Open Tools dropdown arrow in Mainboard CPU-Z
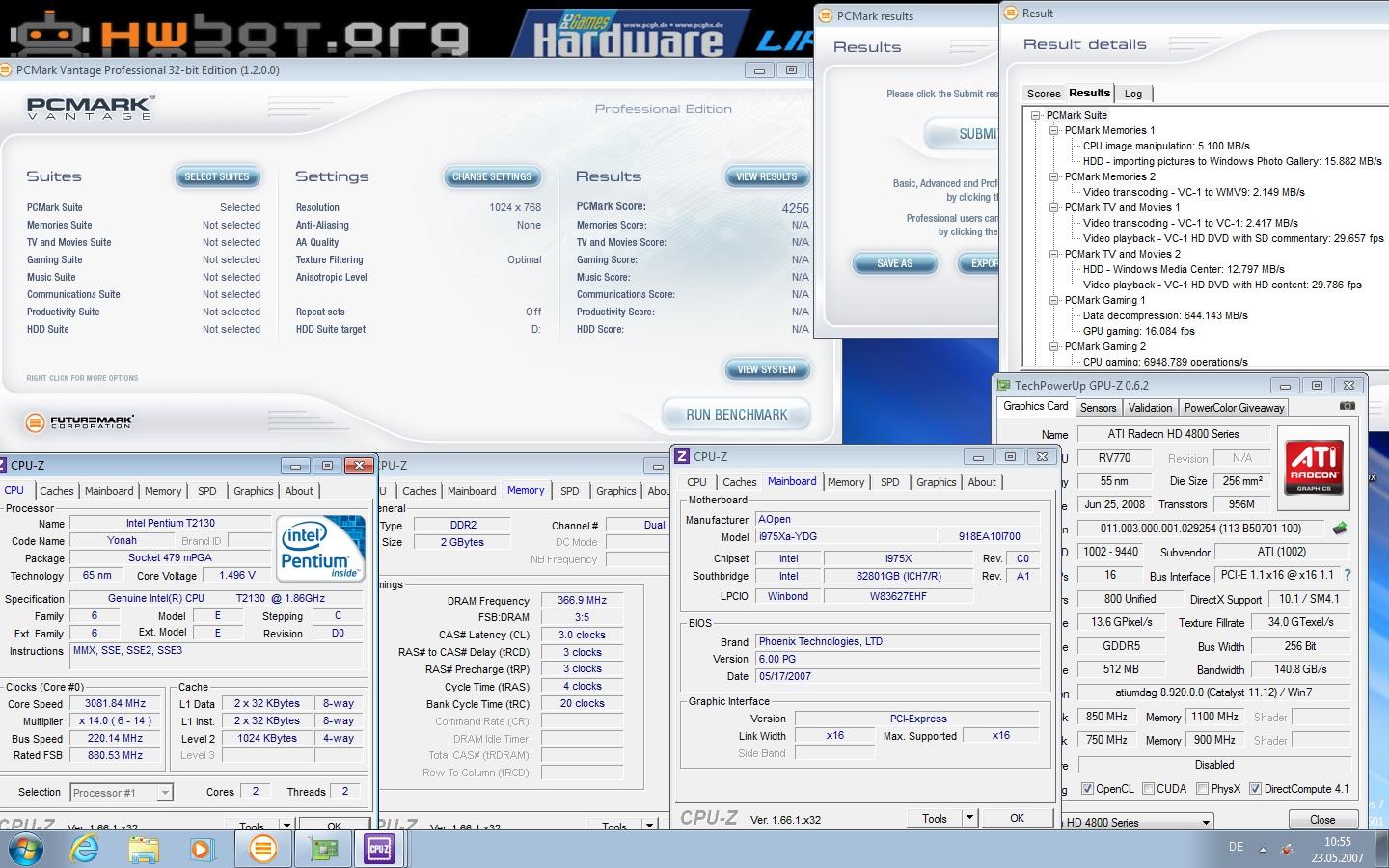The image size is (1389, 868). 969,818
